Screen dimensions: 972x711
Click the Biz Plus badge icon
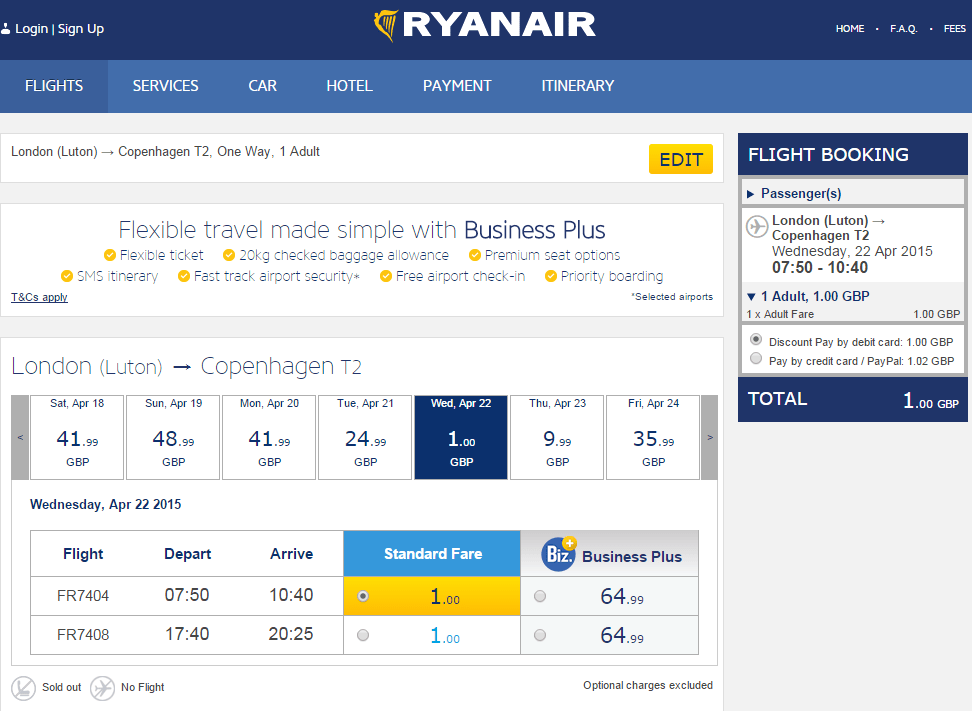pyautogui.click(x=559, y=553)
